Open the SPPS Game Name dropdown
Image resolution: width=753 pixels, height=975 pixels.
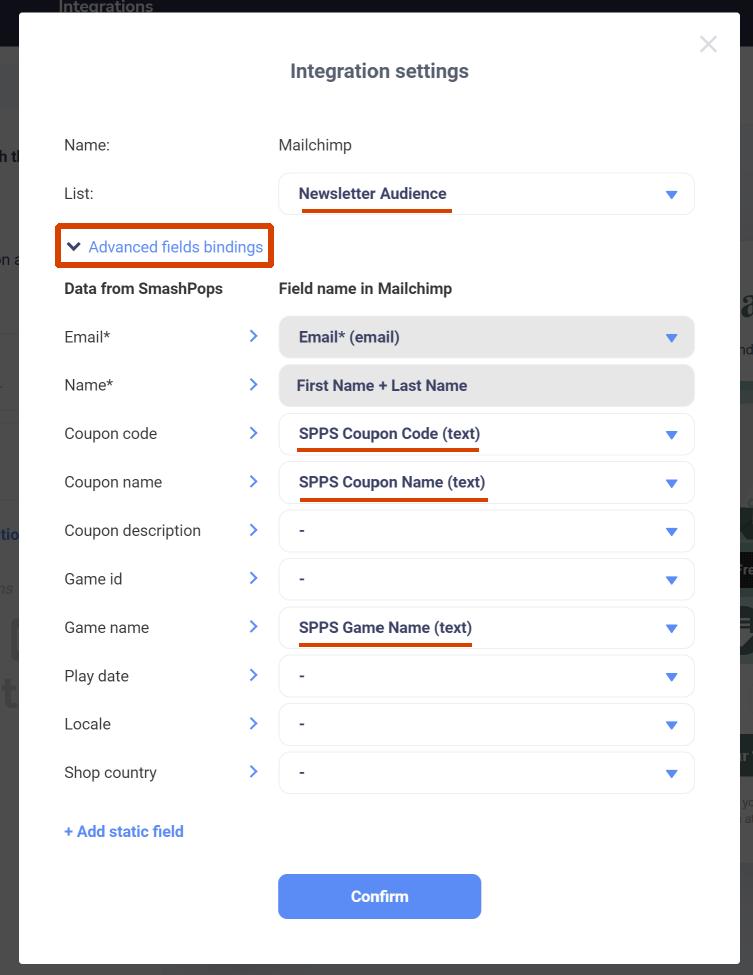[x=486, y=628]
